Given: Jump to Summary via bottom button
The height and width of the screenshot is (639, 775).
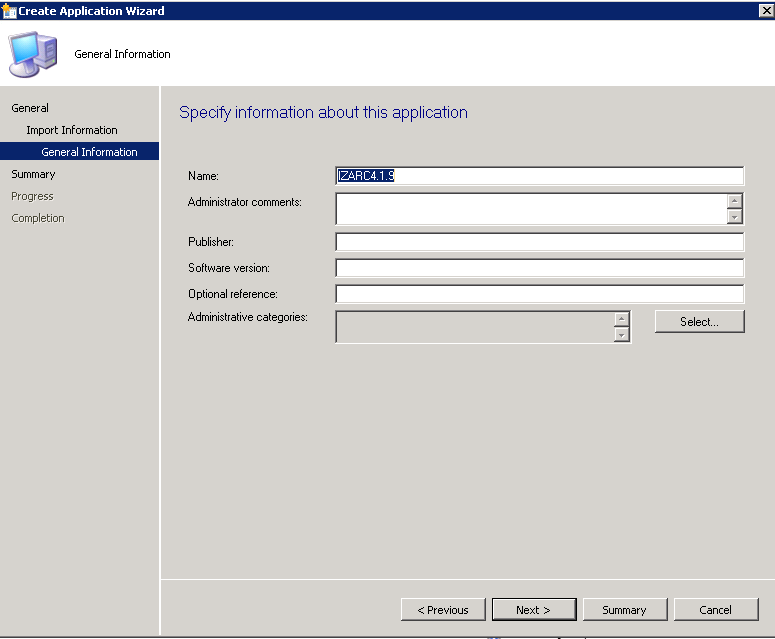Looking at the screenshot, I should pos(625,610).
